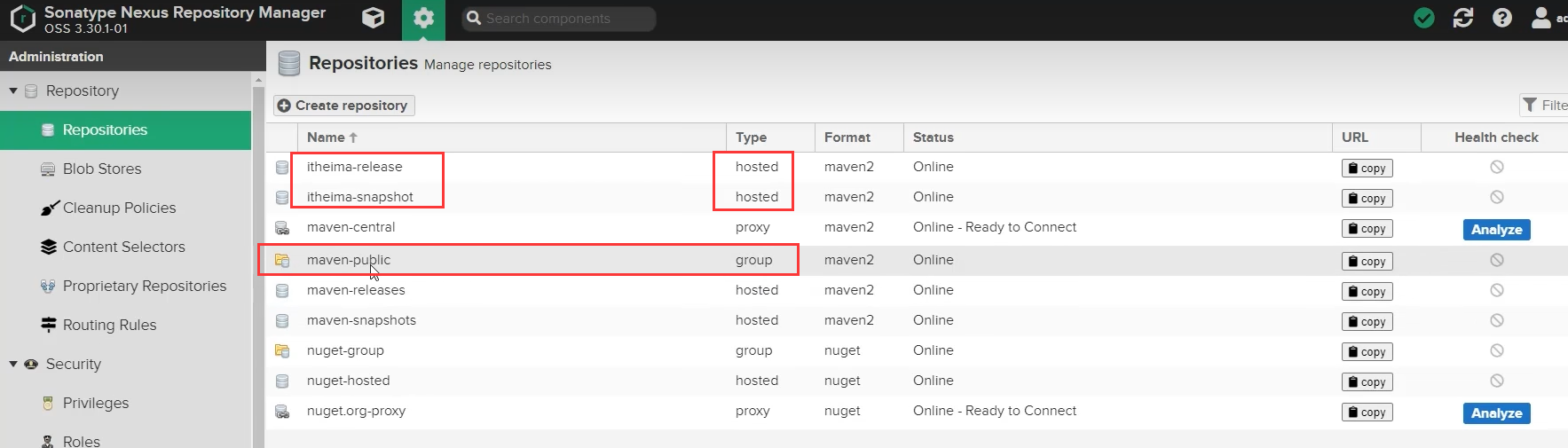Click the Create repository button
Image resolution: width=1568 pixels, height=448 pixels.
pos(343,106)
